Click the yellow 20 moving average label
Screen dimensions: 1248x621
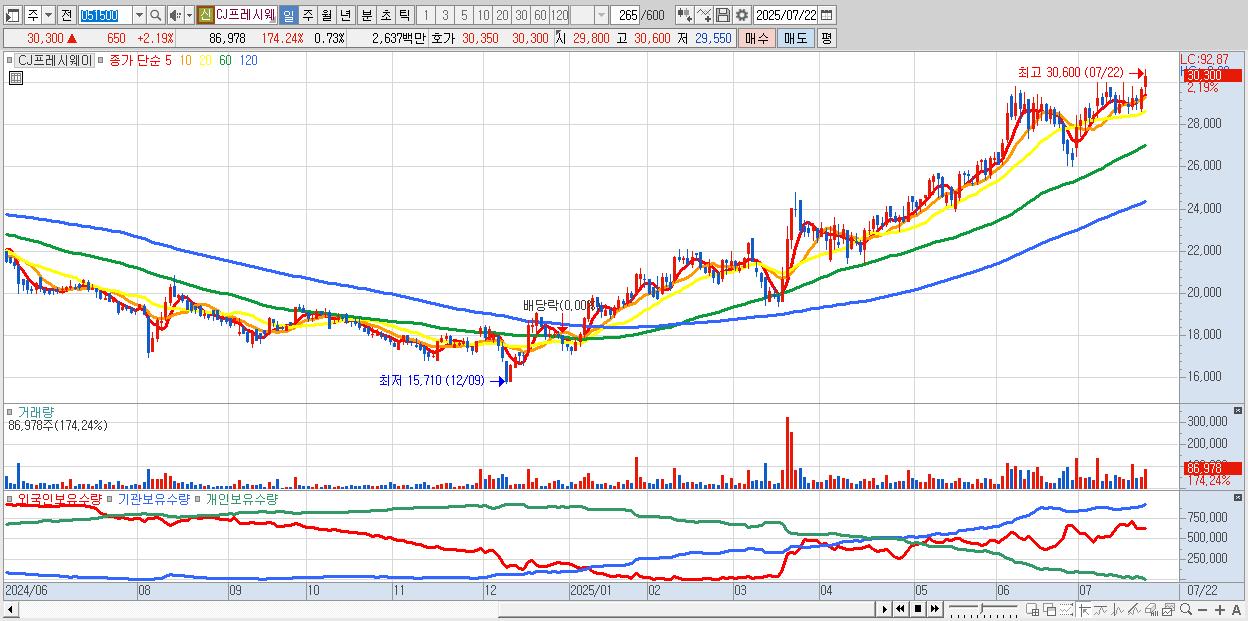[205, 60]
